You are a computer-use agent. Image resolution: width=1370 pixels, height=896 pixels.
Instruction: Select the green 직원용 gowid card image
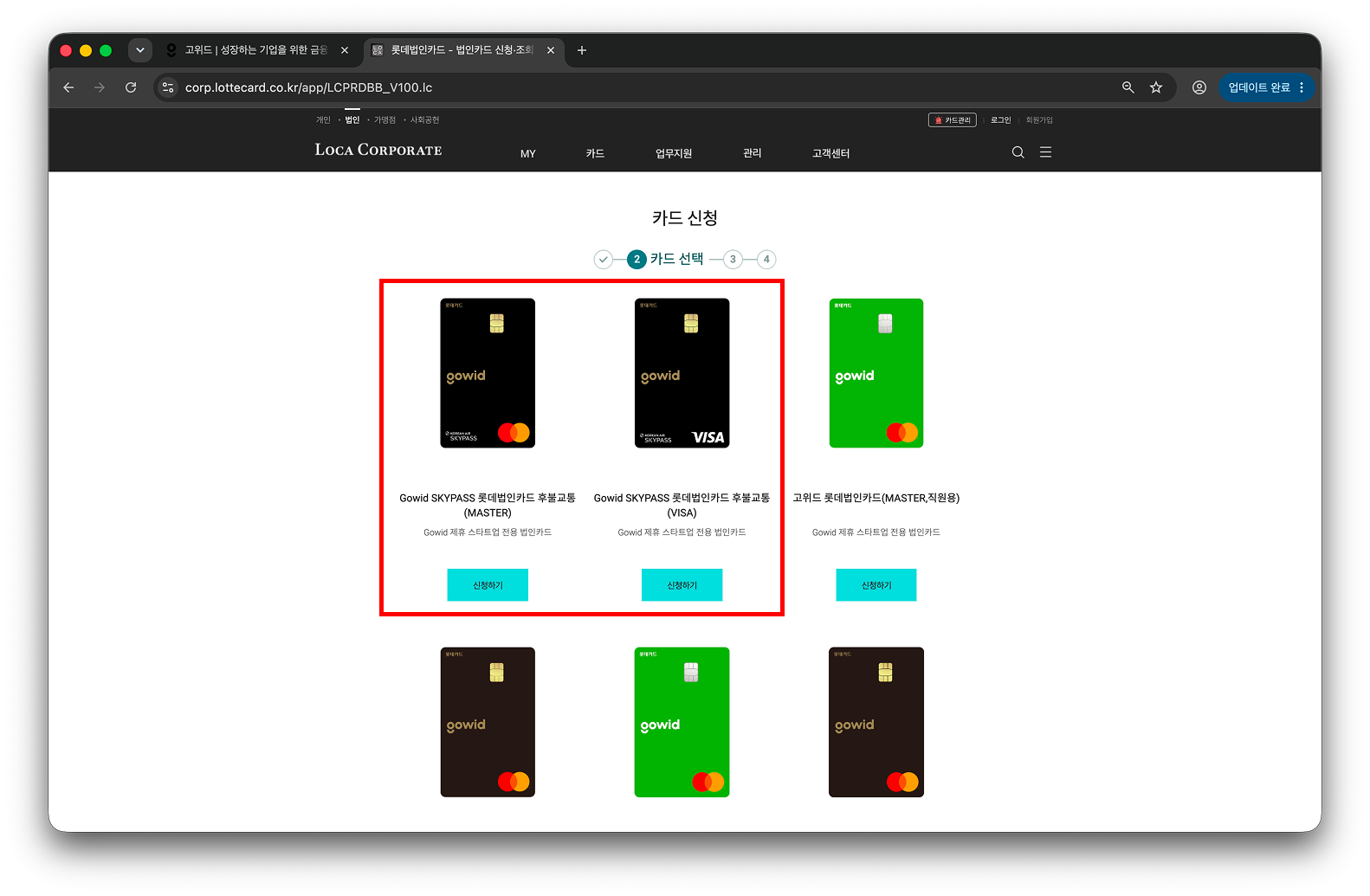pyautogui.click(x=876, y=373)
